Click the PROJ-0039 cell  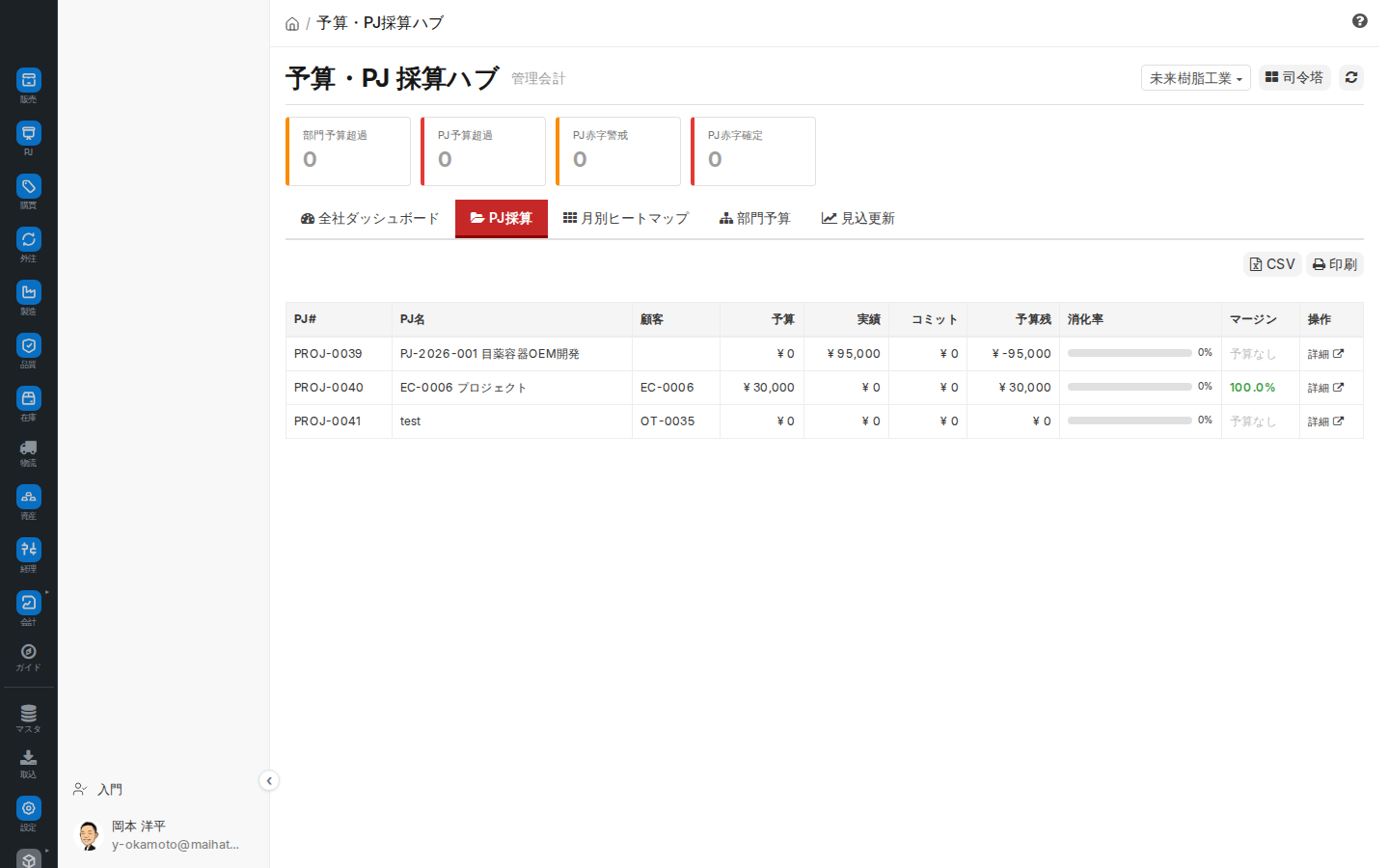[339, 354]
